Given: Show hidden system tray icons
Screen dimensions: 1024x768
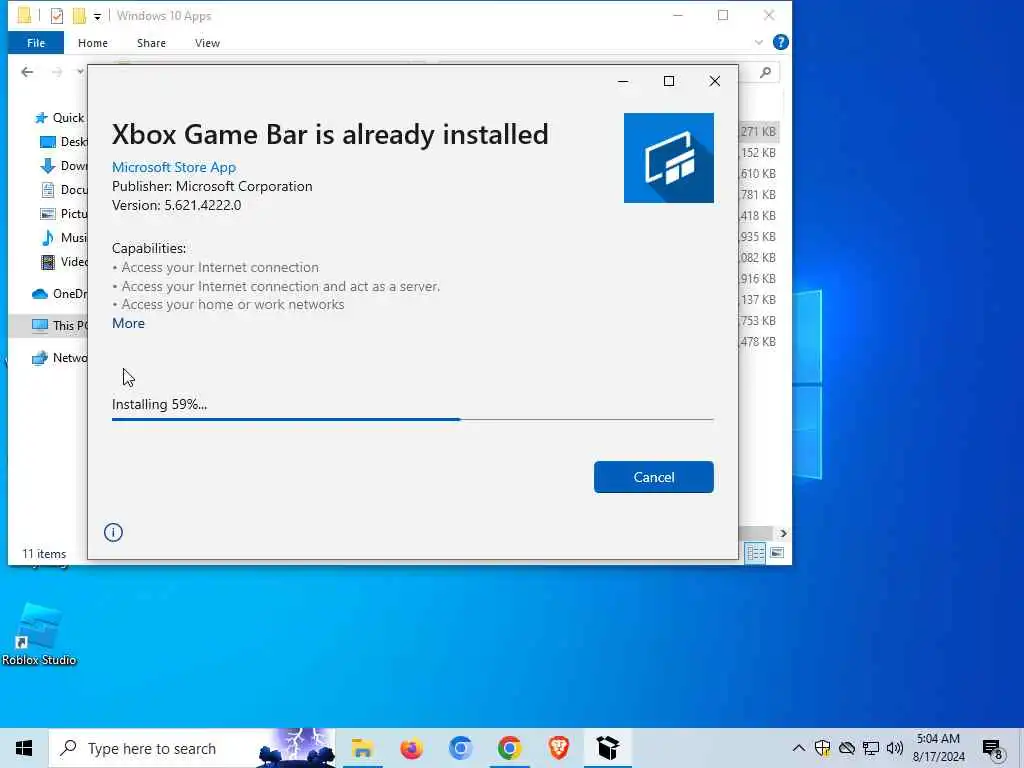Looking at the screenshot, I should pyautogui.click(x=798, y=748).
